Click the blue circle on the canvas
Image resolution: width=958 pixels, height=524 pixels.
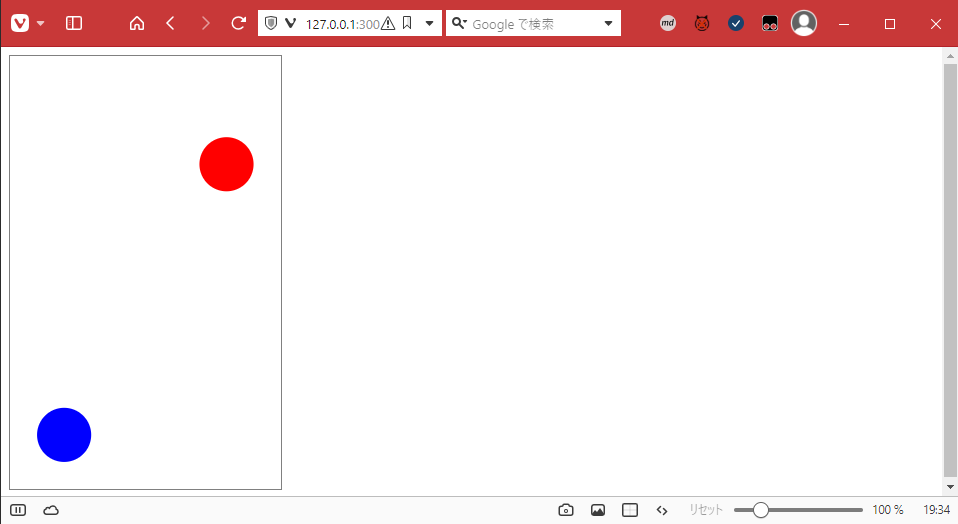[x=64, y=435]
